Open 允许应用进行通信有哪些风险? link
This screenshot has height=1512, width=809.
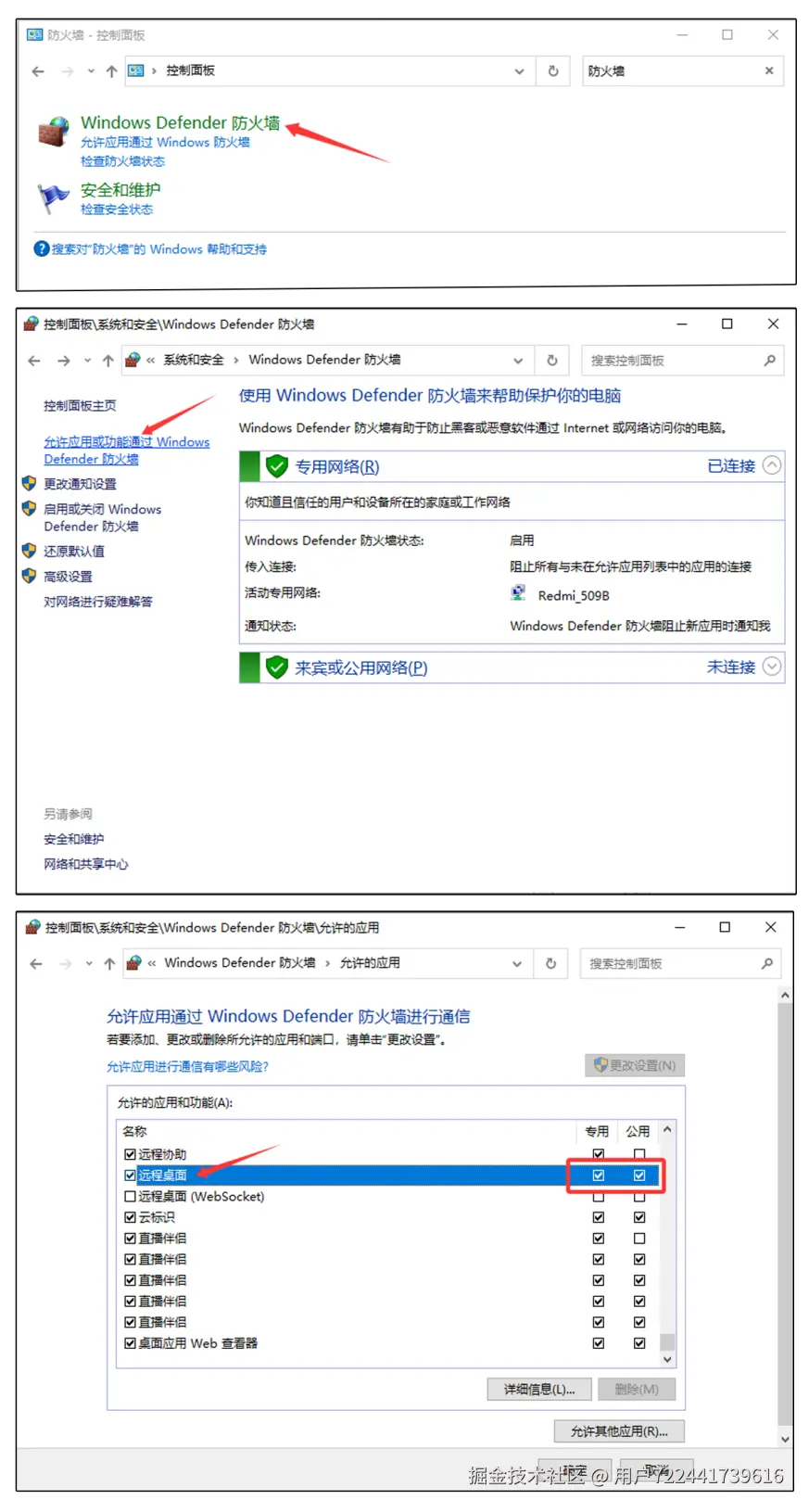tap(187, 1067)
